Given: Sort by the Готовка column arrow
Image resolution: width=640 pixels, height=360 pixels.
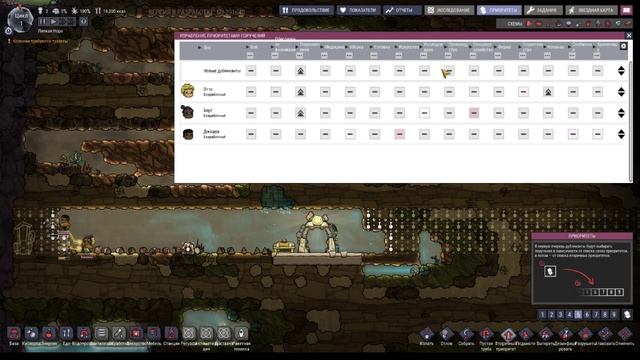Looking at the screenshot, I should (x=371, y=47).
